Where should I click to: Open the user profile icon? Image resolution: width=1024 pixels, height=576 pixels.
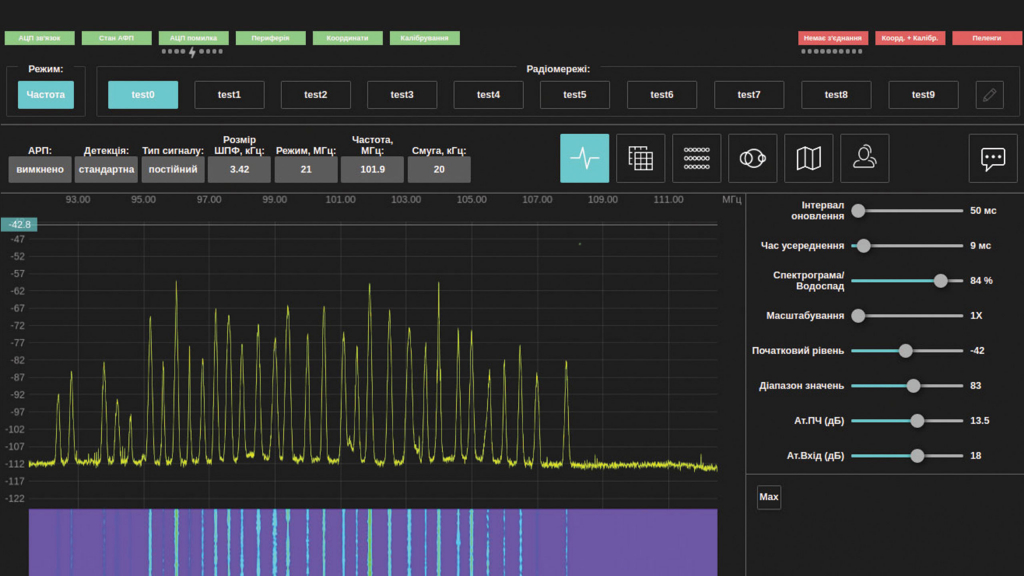tap(864, 158)
